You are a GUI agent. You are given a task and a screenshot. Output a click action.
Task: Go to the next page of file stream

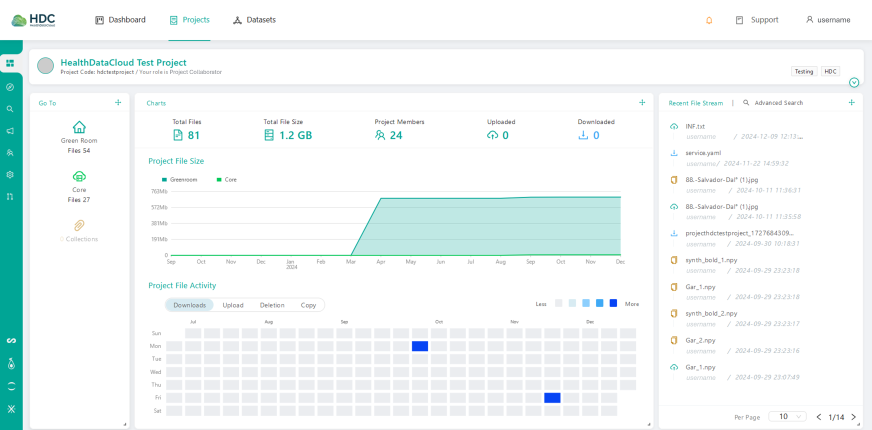click(x=854, y=417)
